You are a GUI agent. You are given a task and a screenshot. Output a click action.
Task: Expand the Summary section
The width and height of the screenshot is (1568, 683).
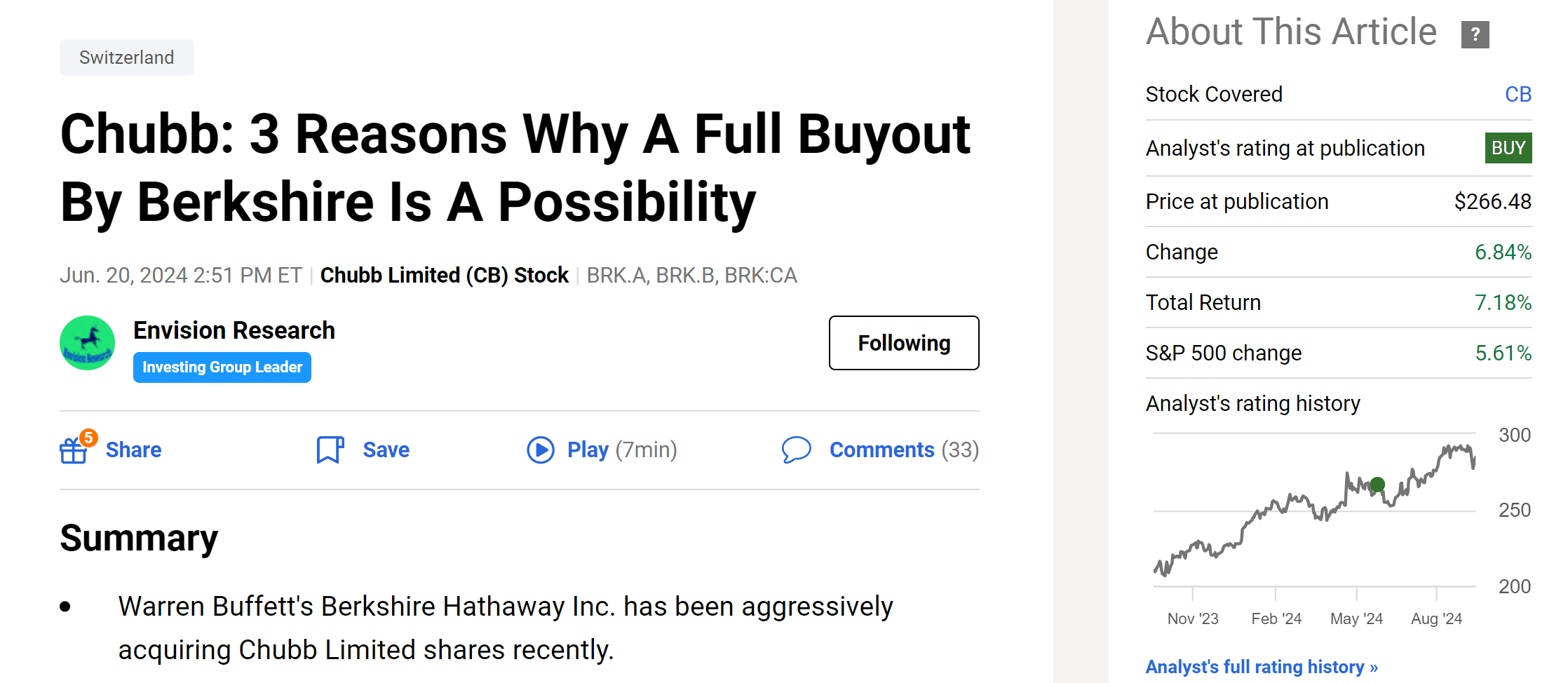(138, 537)
